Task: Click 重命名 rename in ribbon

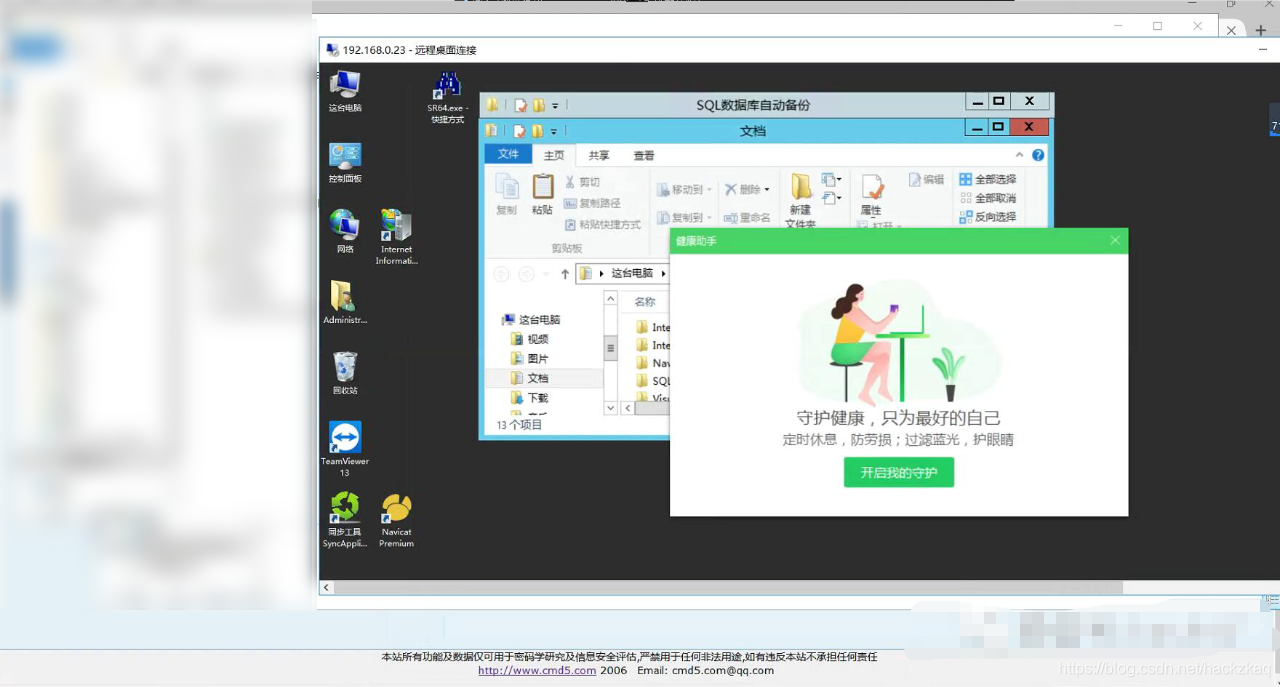Action: coord(747,217)
